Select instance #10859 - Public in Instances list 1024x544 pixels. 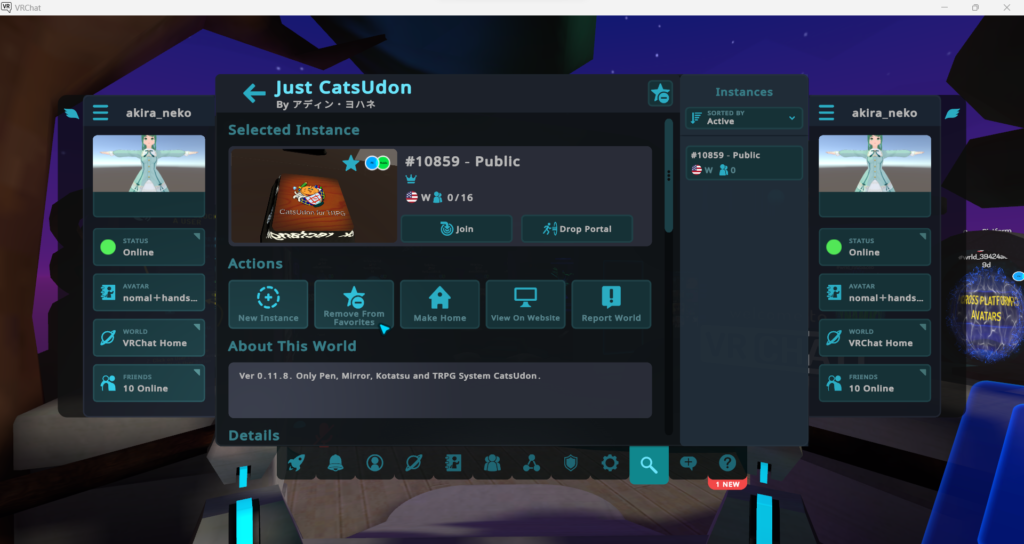click(x=744, y=163)
